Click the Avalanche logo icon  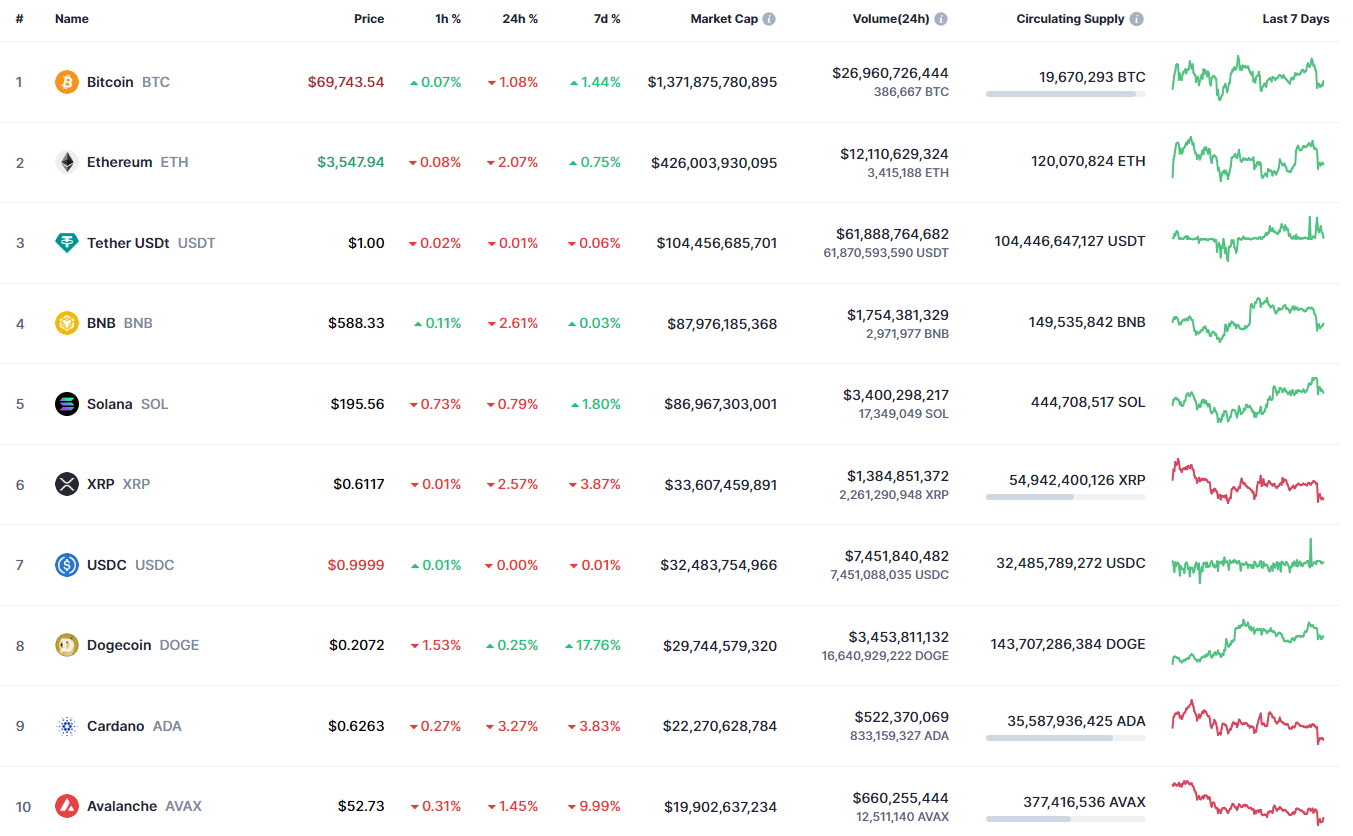tap(67, 806)
